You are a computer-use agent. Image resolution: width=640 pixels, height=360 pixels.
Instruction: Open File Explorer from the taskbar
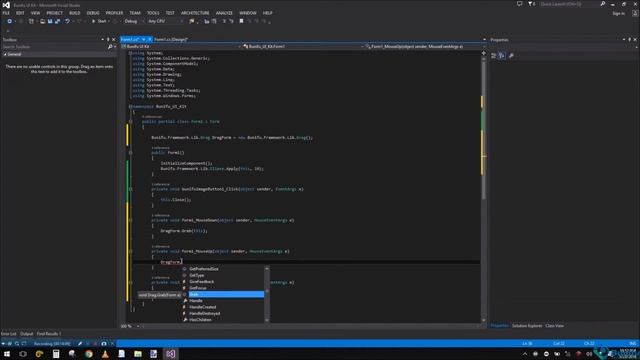(138, 354)
